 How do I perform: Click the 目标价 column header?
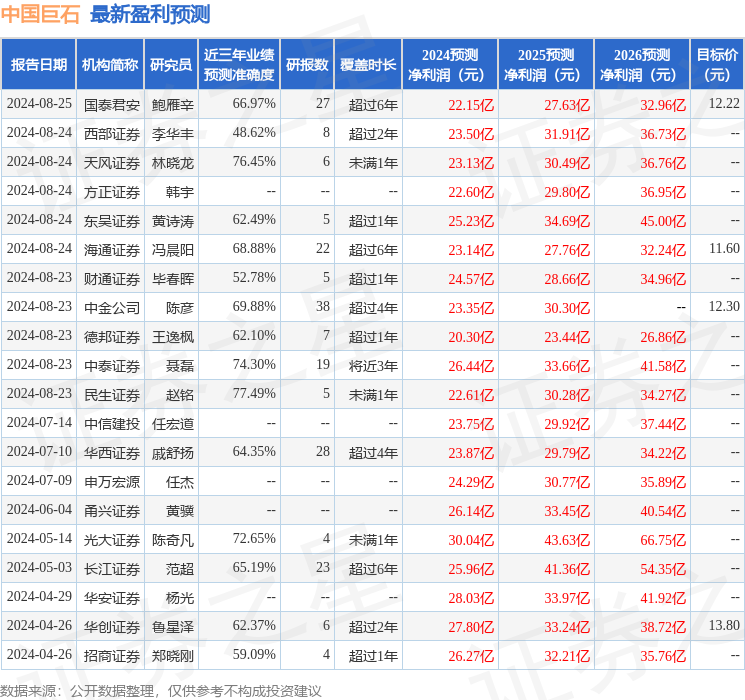point(717,65)
